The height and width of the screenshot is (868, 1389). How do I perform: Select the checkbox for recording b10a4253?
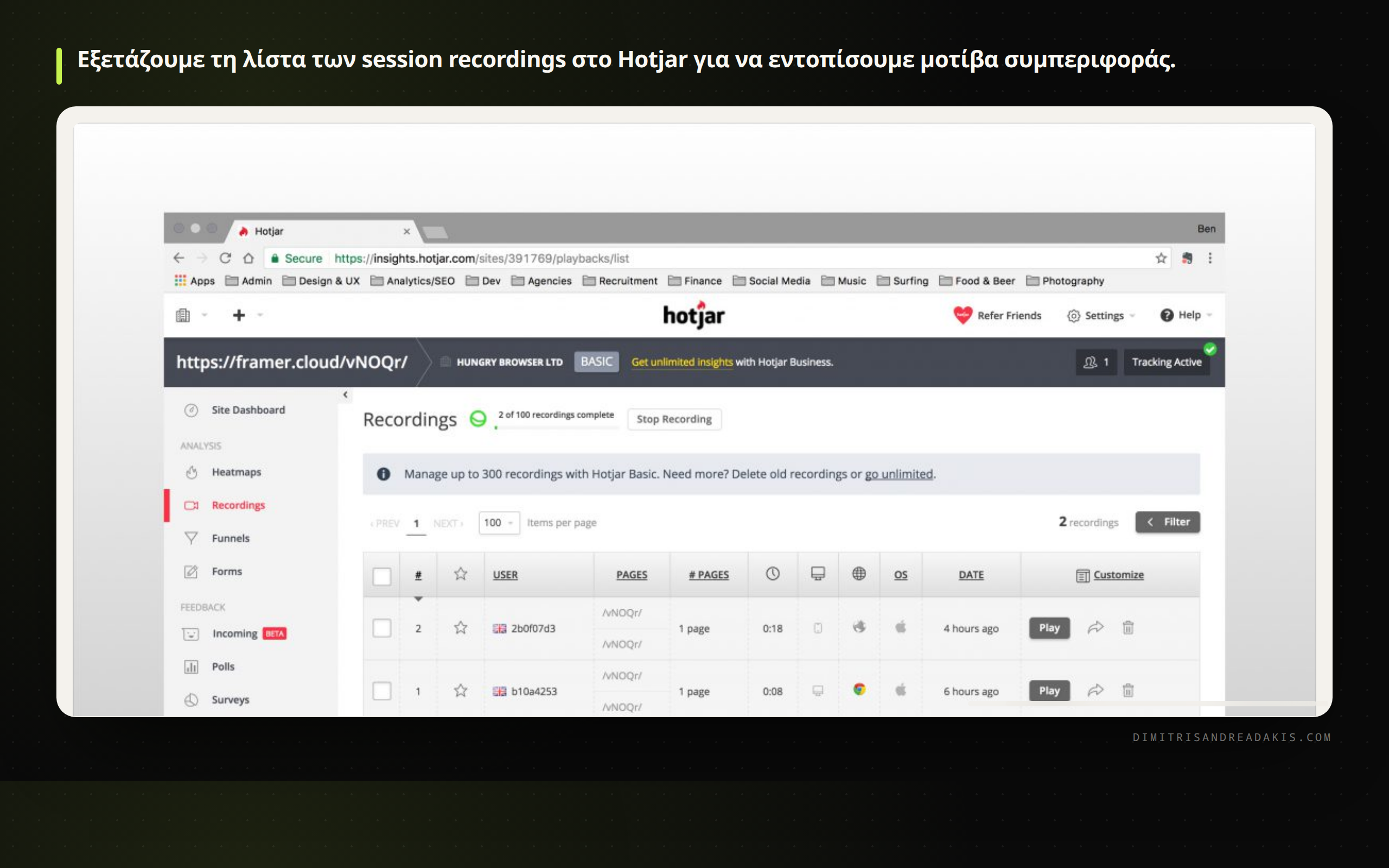click(x=381, y=691)
